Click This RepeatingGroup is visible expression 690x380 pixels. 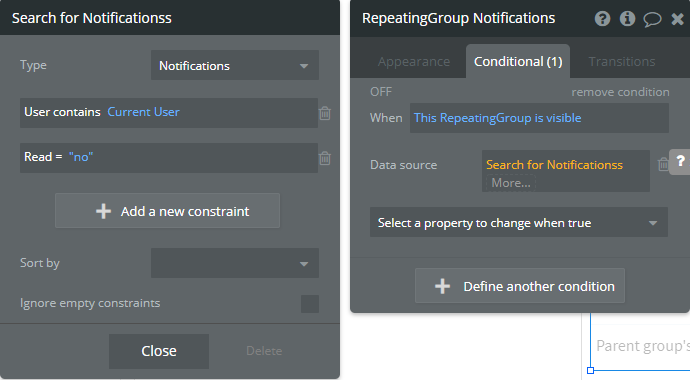pos(497,118)
